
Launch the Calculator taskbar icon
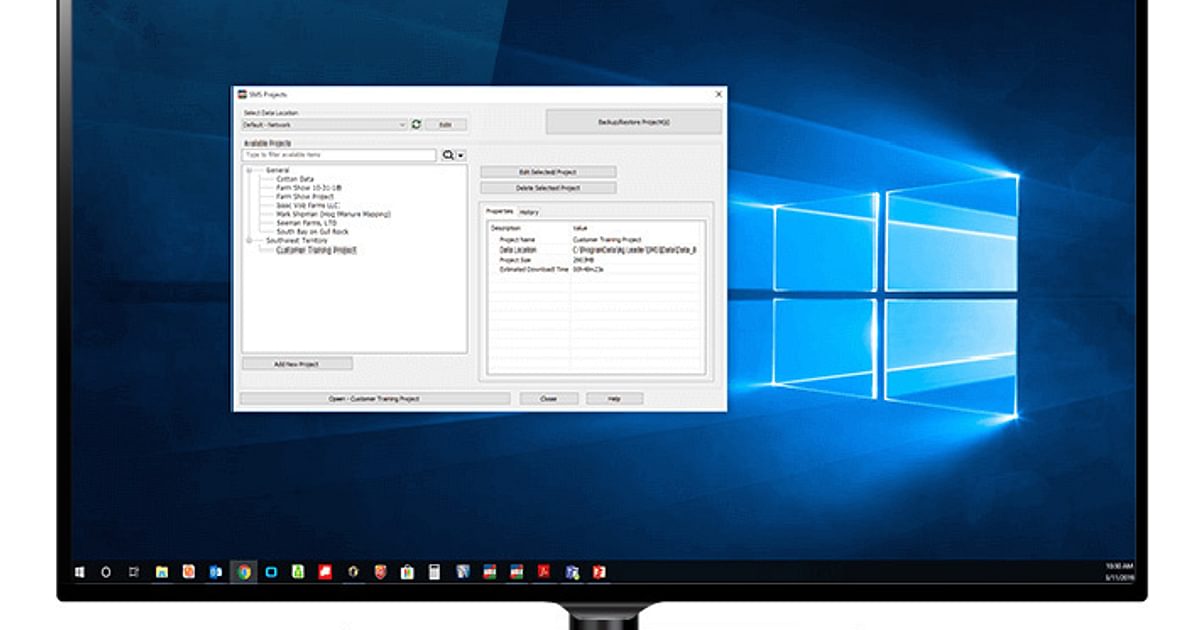(x=434, y=573)
